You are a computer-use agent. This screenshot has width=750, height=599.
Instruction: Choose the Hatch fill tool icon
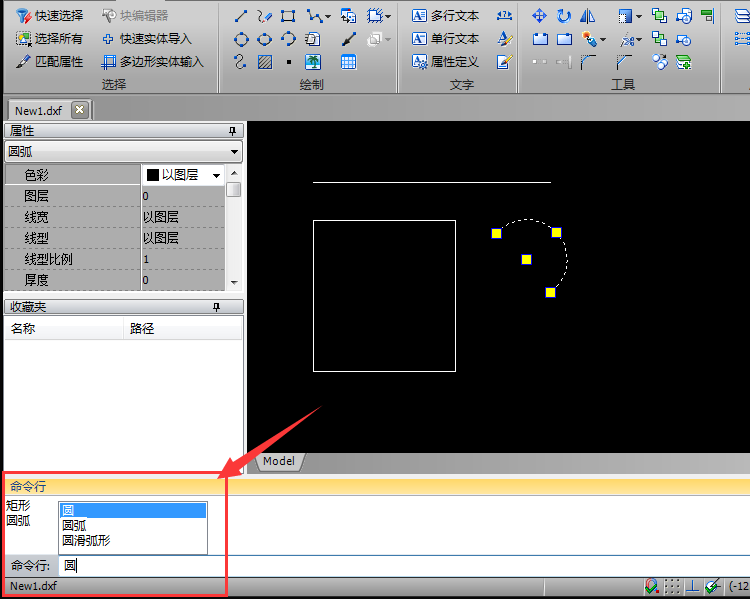click(264, 62)
